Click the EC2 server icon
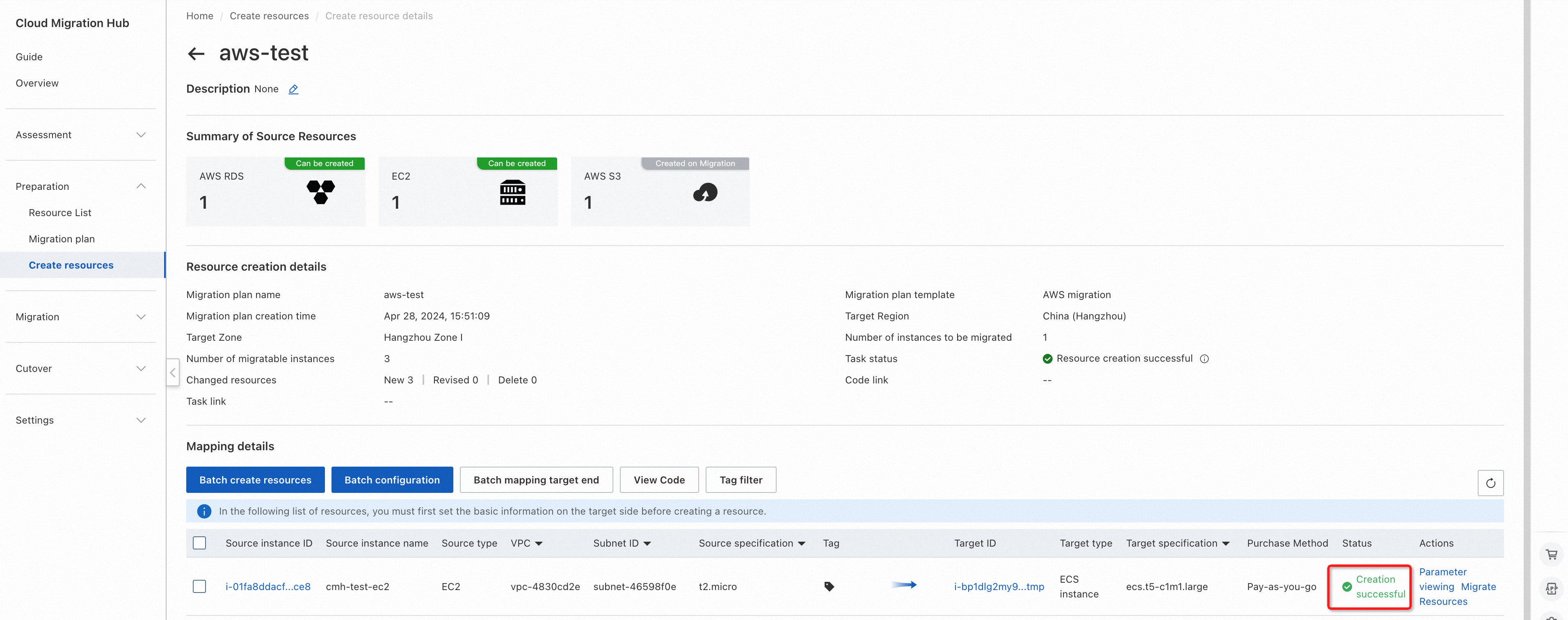The image size is (1568, 620). 512,192
